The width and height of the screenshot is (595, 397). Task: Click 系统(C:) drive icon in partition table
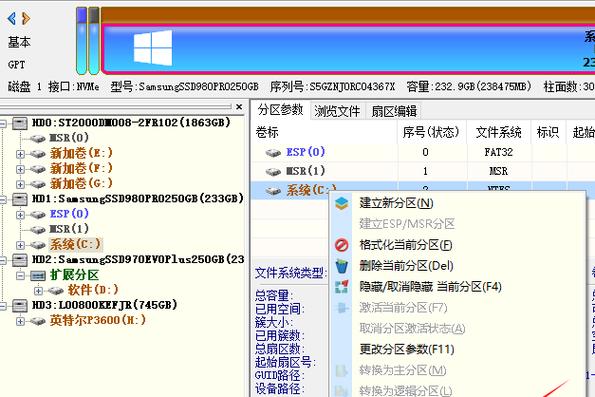tap(273, 191)
